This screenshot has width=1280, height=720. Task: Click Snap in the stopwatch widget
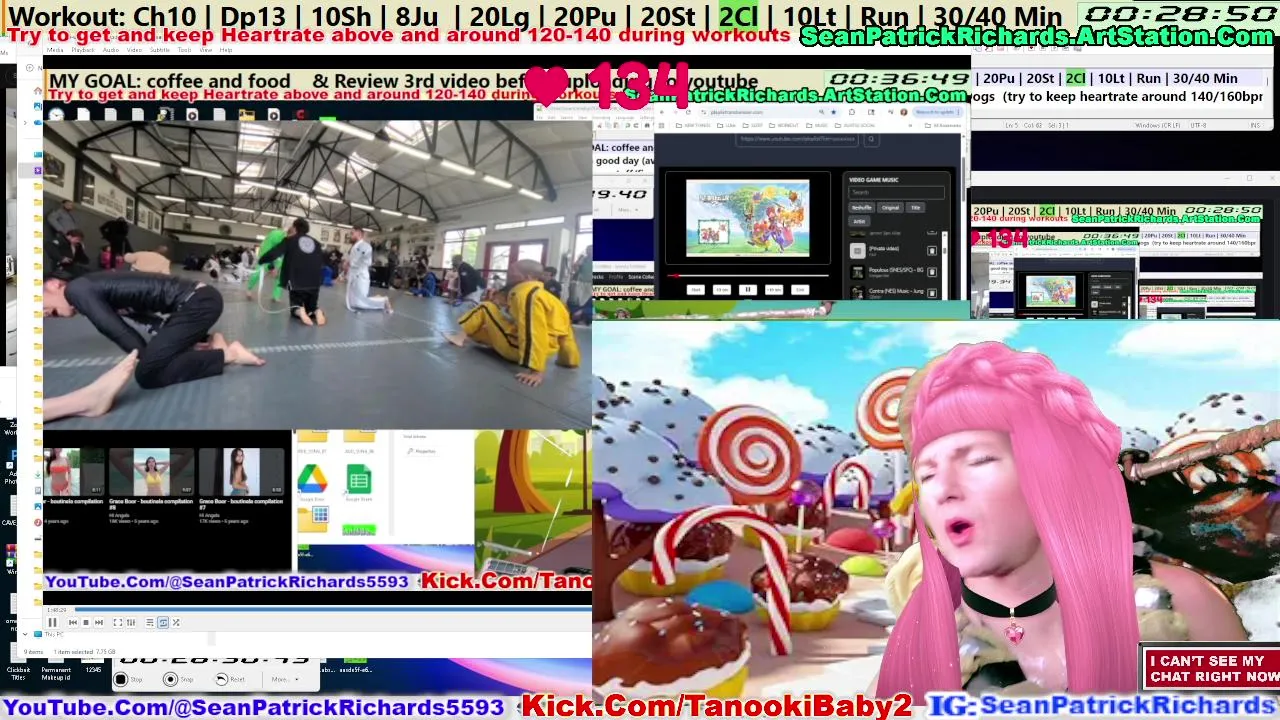(x=178, y=679)
